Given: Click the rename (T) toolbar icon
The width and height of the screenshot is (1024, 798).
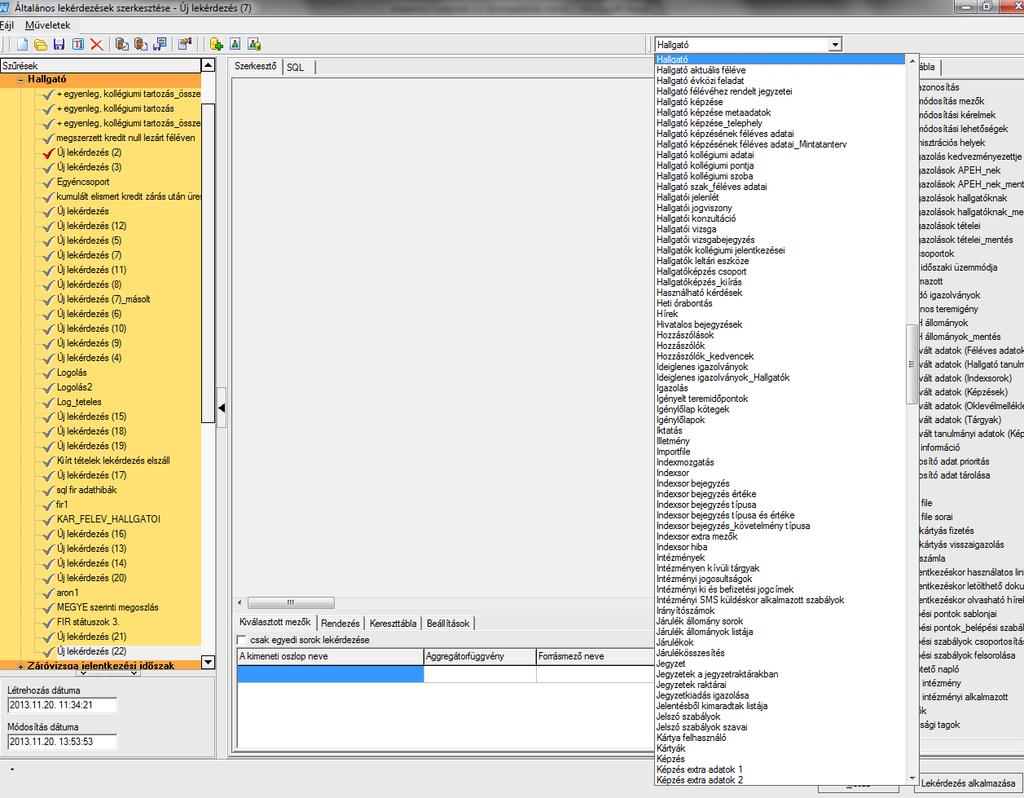Looking at the screenshot, I should [78, 44].
